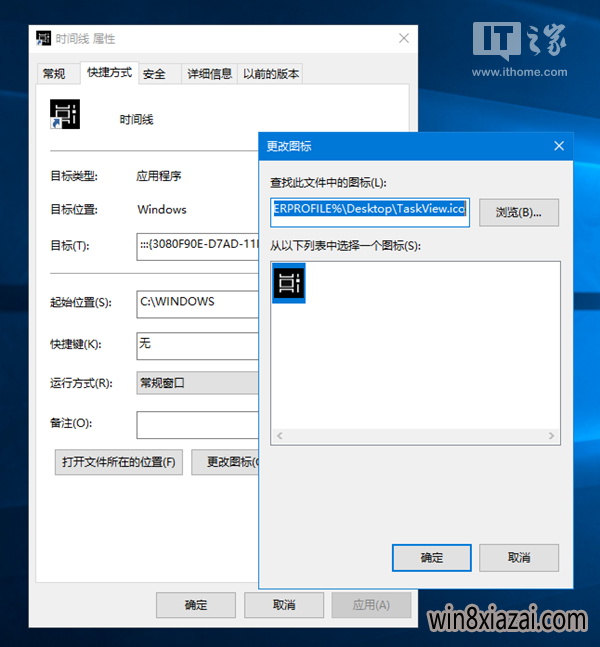The image size is (600, 647).
Task: Click 取消 in 时间线 属性 window
Action: coord(284,605)
